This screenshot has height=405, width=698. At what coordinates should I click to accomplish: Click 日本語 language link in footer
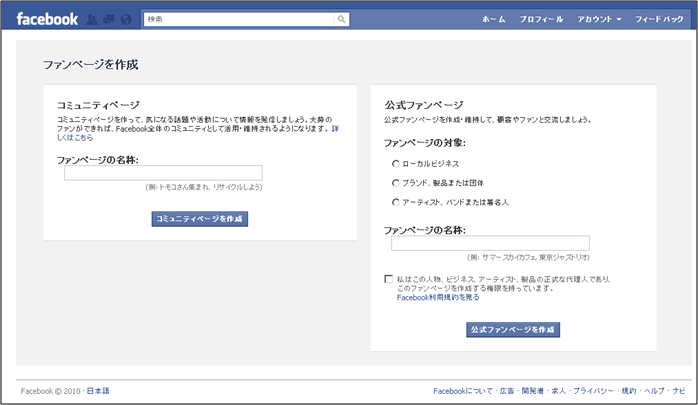point(98,391)
